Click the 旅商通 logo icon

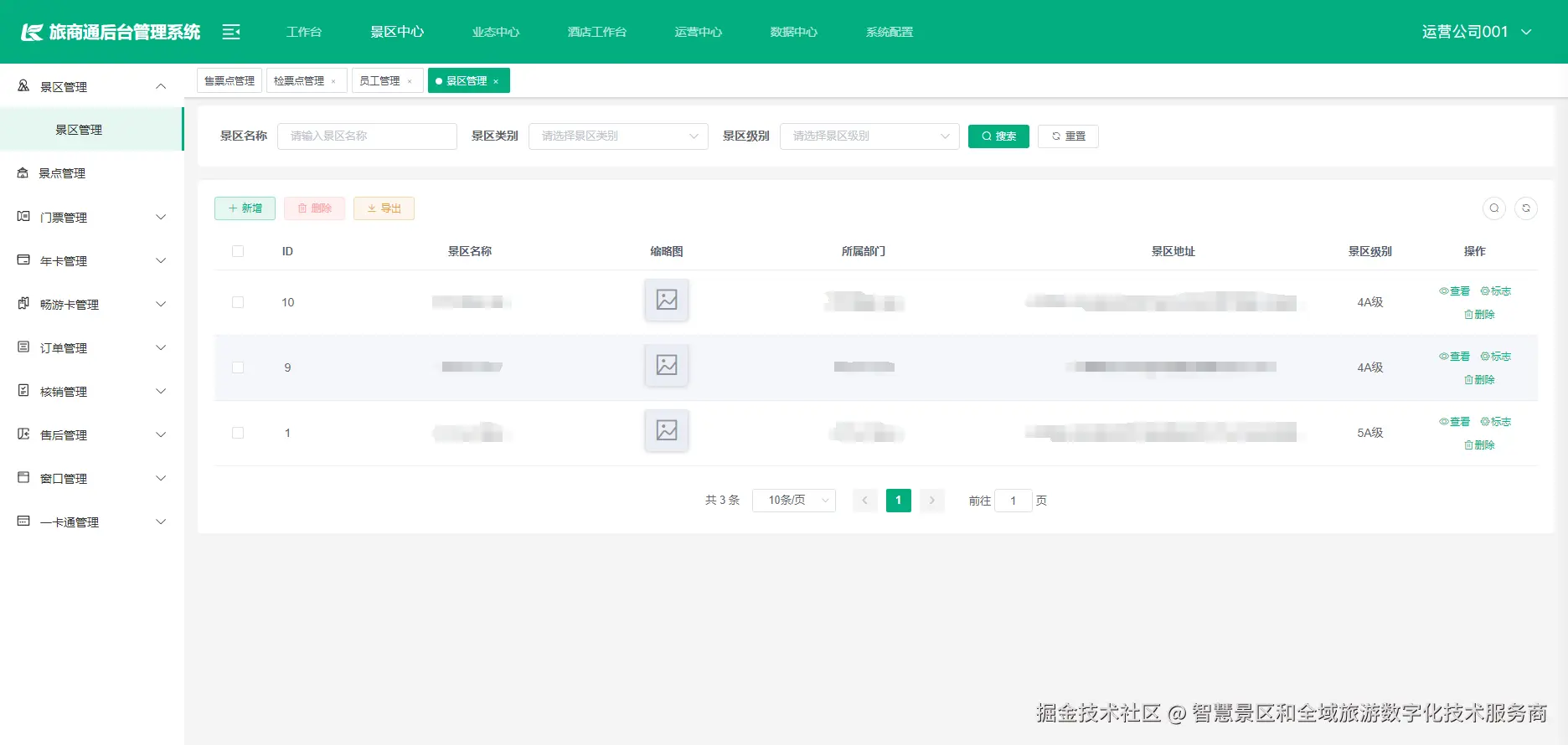32,32
